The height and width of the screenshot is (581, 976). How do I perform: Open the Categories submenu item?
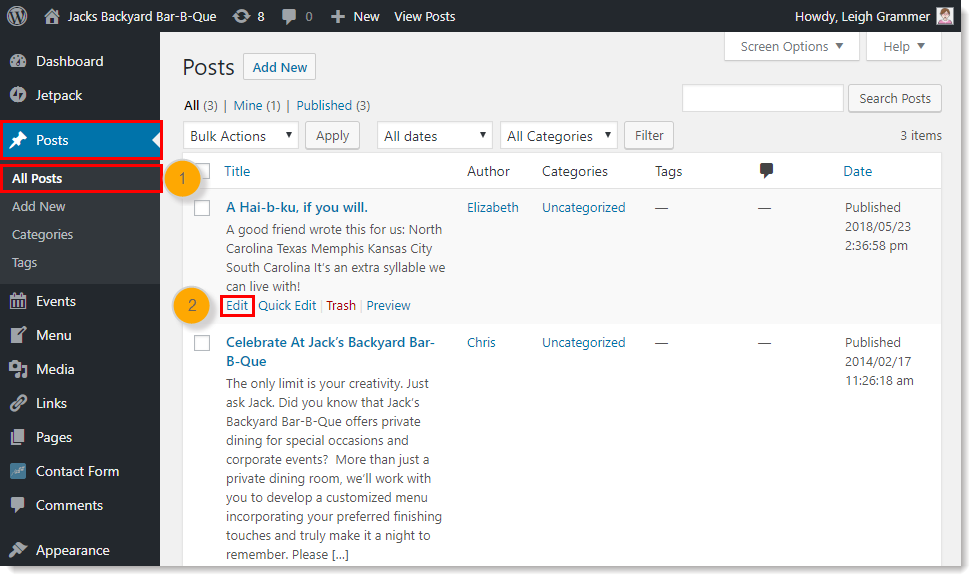(42, 235)
